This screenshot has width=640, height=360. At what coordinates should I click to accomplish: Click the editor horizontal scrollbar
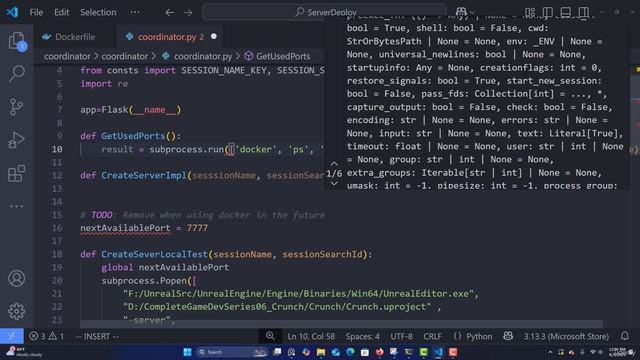[x=341, y=324]
